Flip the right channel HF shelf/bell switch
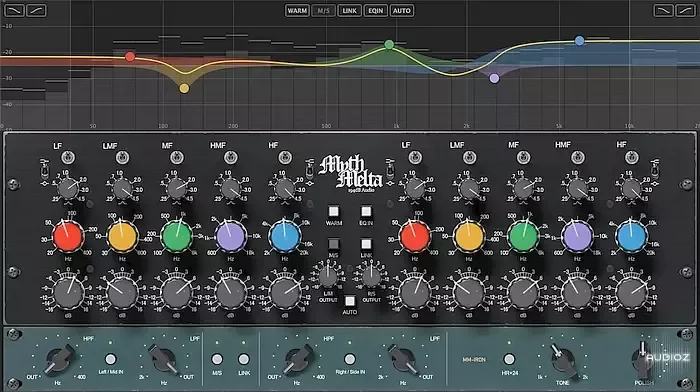 pos(655,170)
